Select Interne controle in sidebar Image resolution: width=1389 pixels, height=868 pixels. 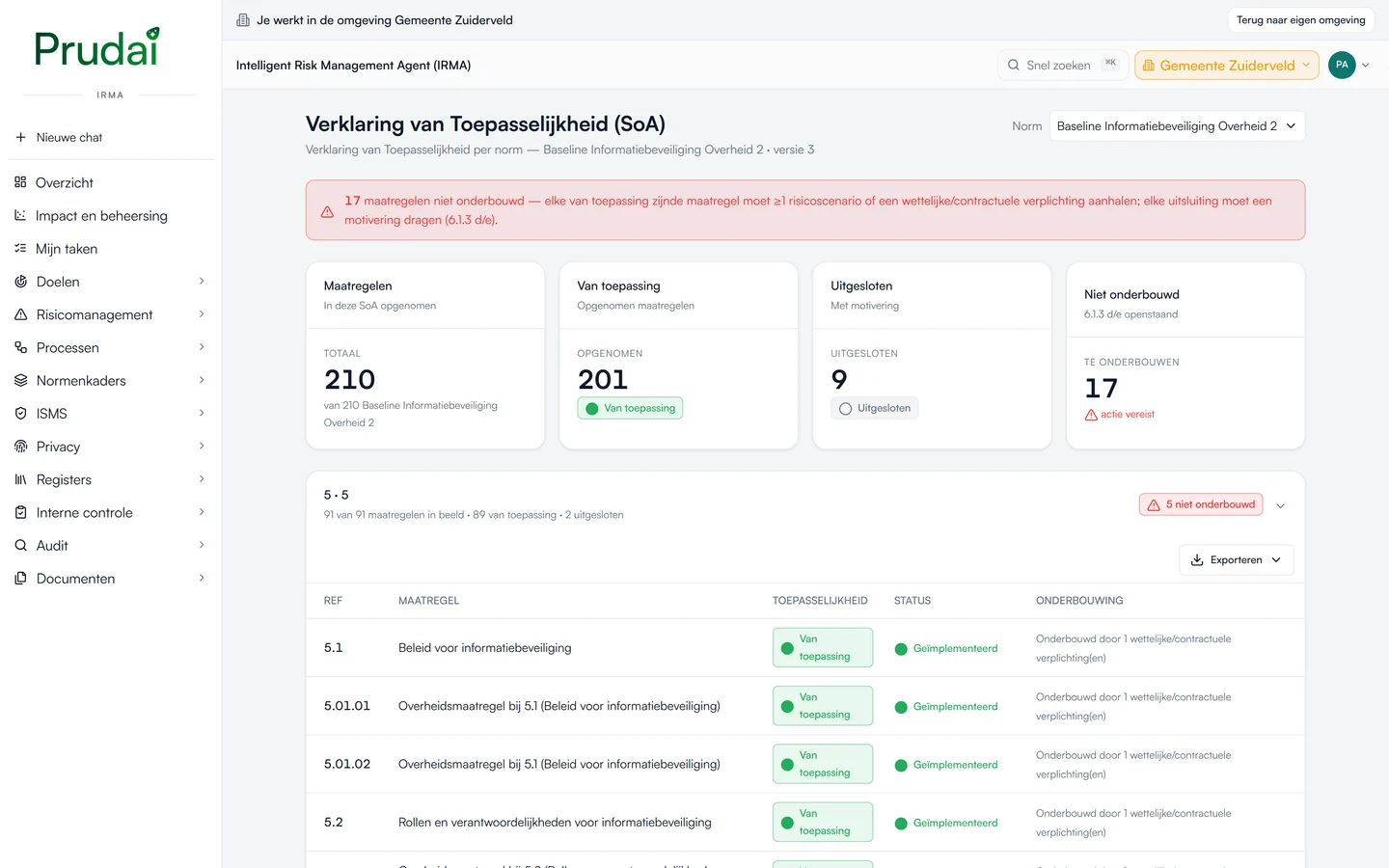pos(110,512)
